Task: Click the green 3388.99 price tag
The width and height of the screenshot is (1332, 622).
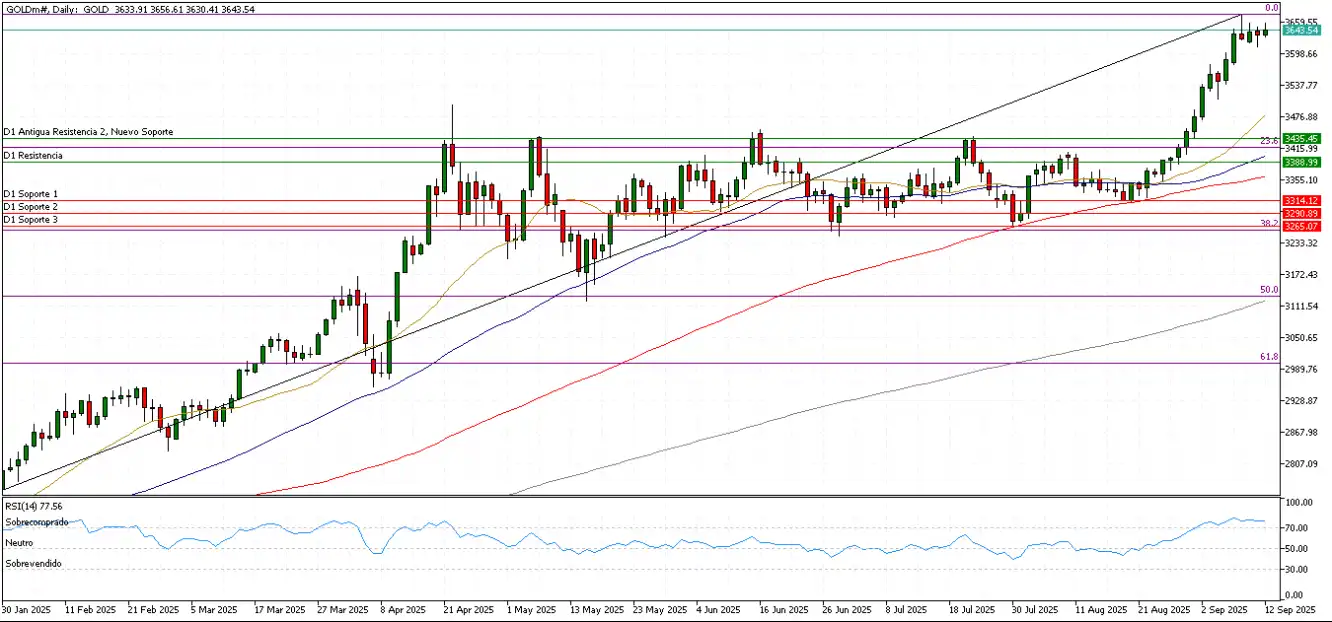Action: (1303, 162)
